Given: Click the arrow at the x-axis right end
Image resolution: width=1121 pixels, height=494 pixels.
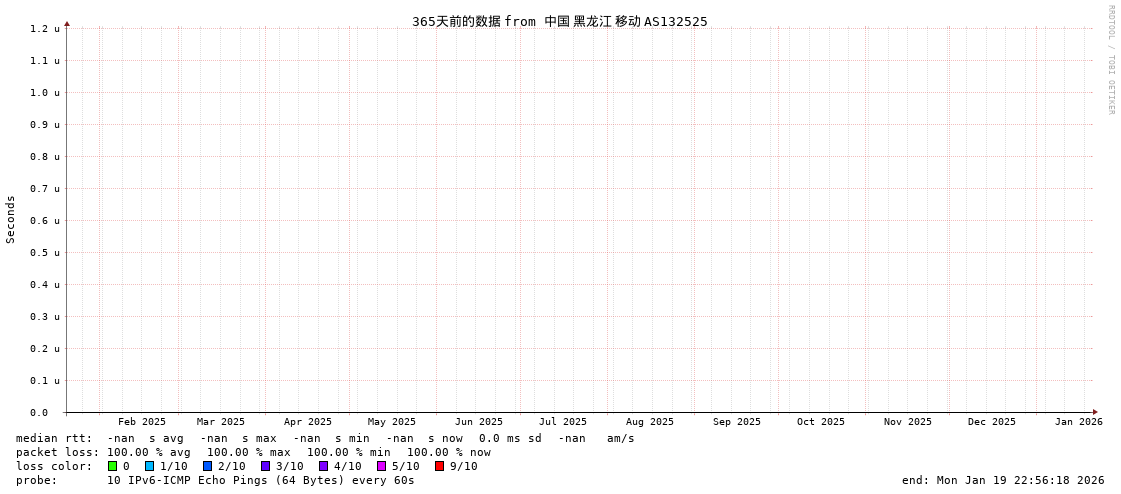Looking at the screenshot, I should click(x=1095, y=412).
